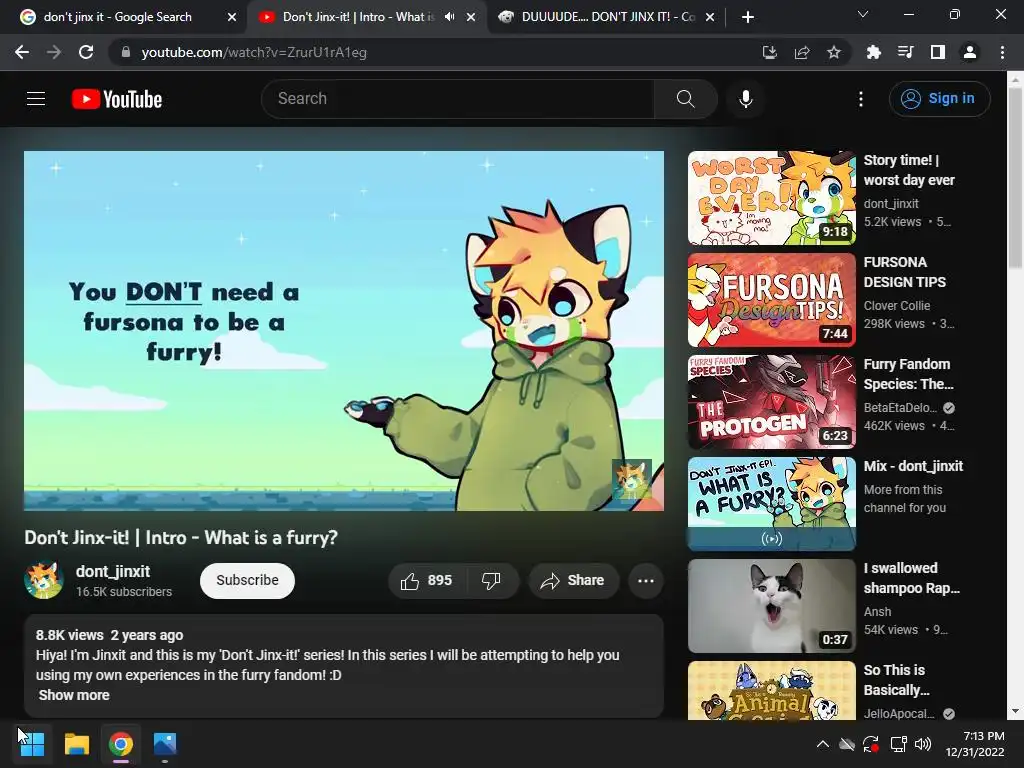Select the Don't Jinx-it Intro YouTube tab

(366, 17)
